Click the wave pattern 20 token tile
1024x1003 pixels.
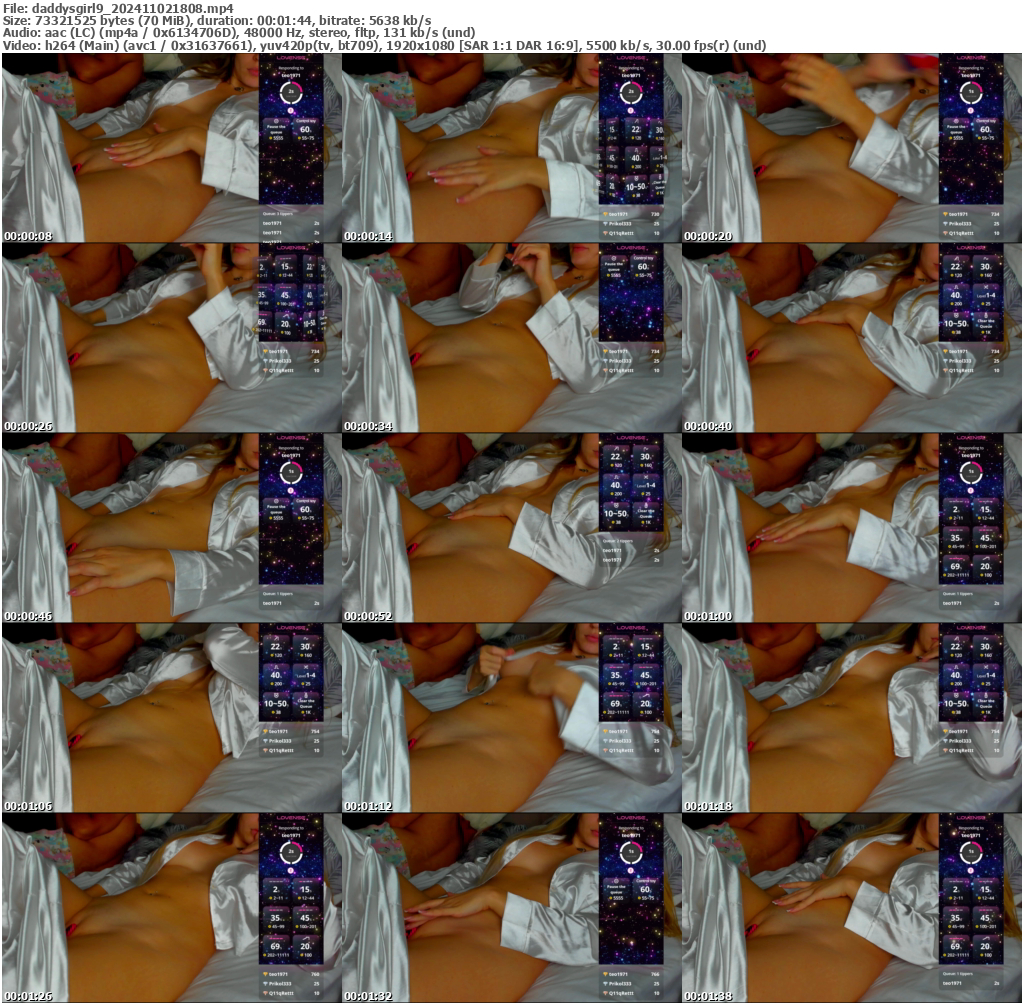[x=987, y=568]
